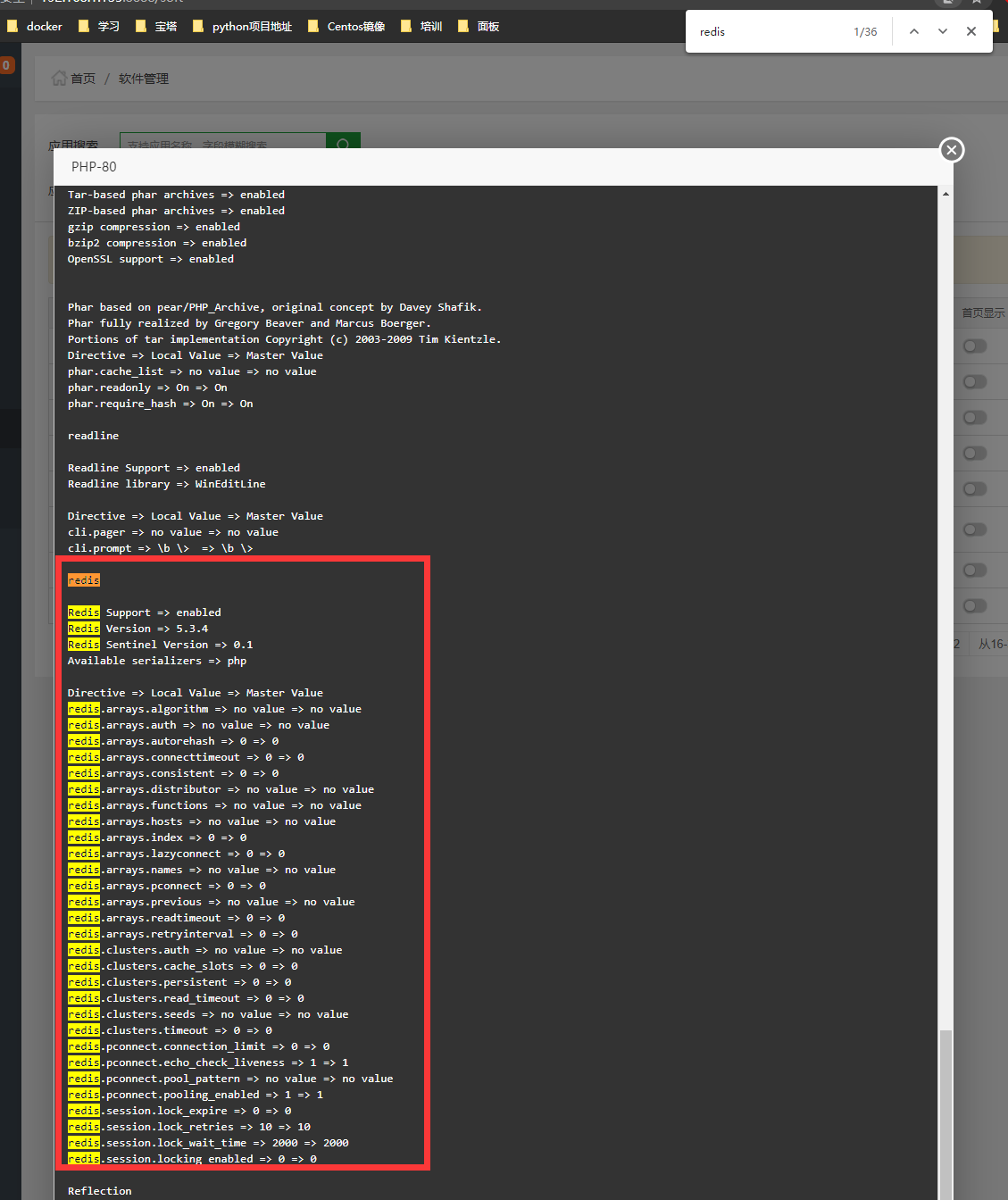
Task: Click the redis.arrays.auth line
Action: (199, 725)
